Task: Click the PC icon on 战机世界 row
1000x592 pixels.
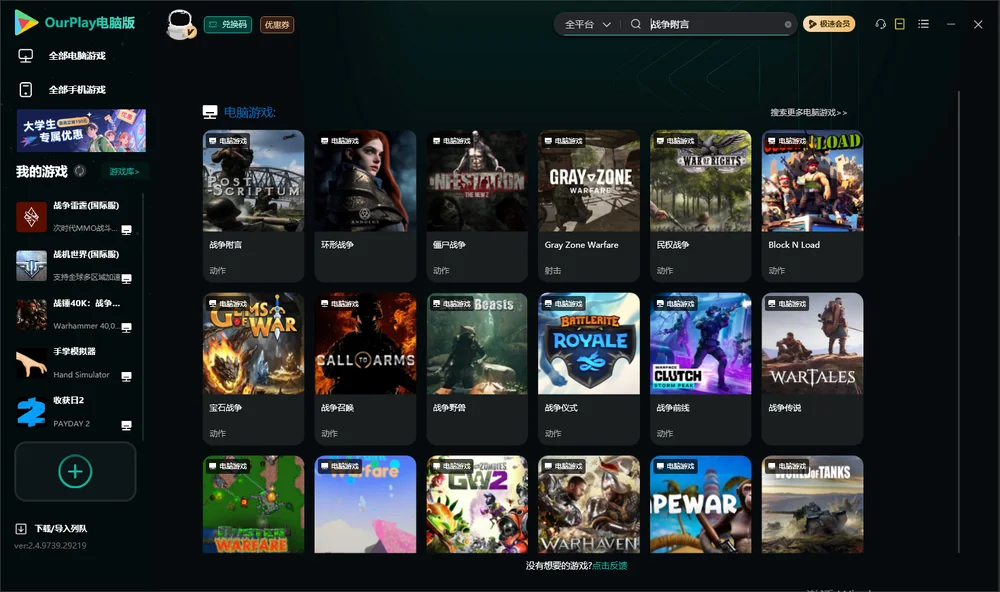Action: pyautogui.click(x=126, y=279)
